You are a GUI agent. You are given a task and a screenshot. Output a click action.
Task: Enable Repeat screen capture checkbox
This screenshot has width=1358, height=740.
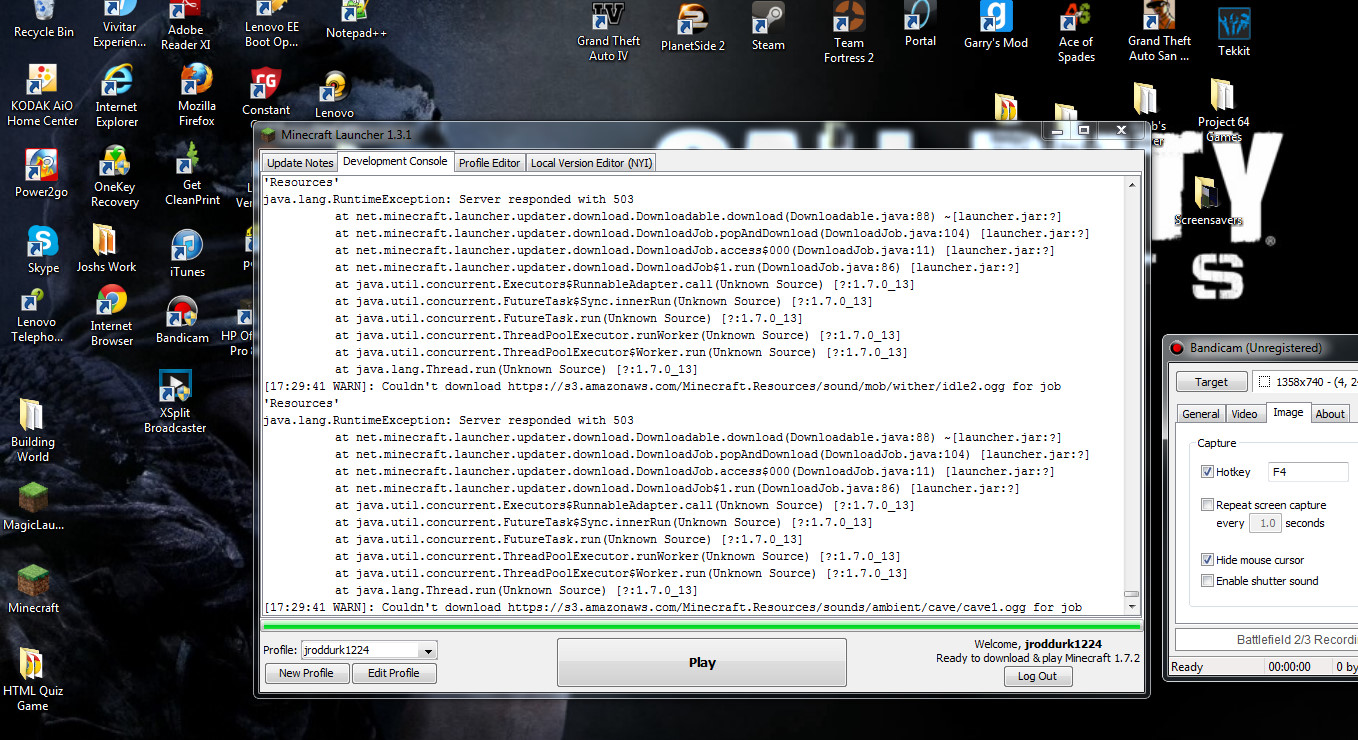click(1207, 505)
